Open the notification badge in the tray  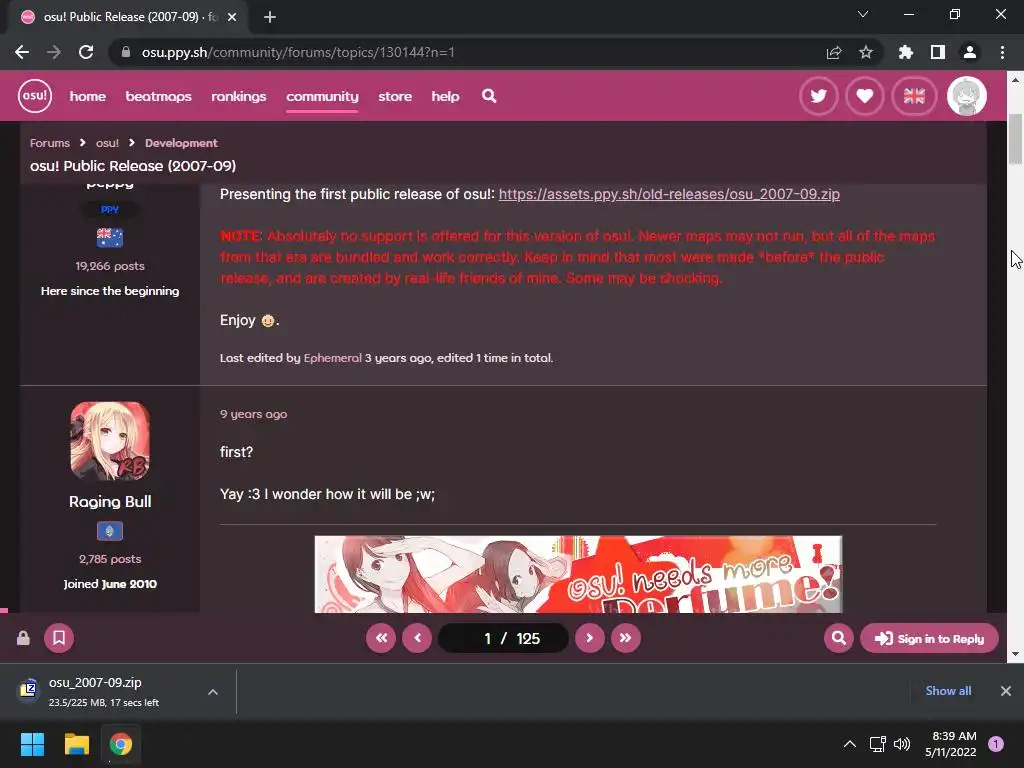996,744
